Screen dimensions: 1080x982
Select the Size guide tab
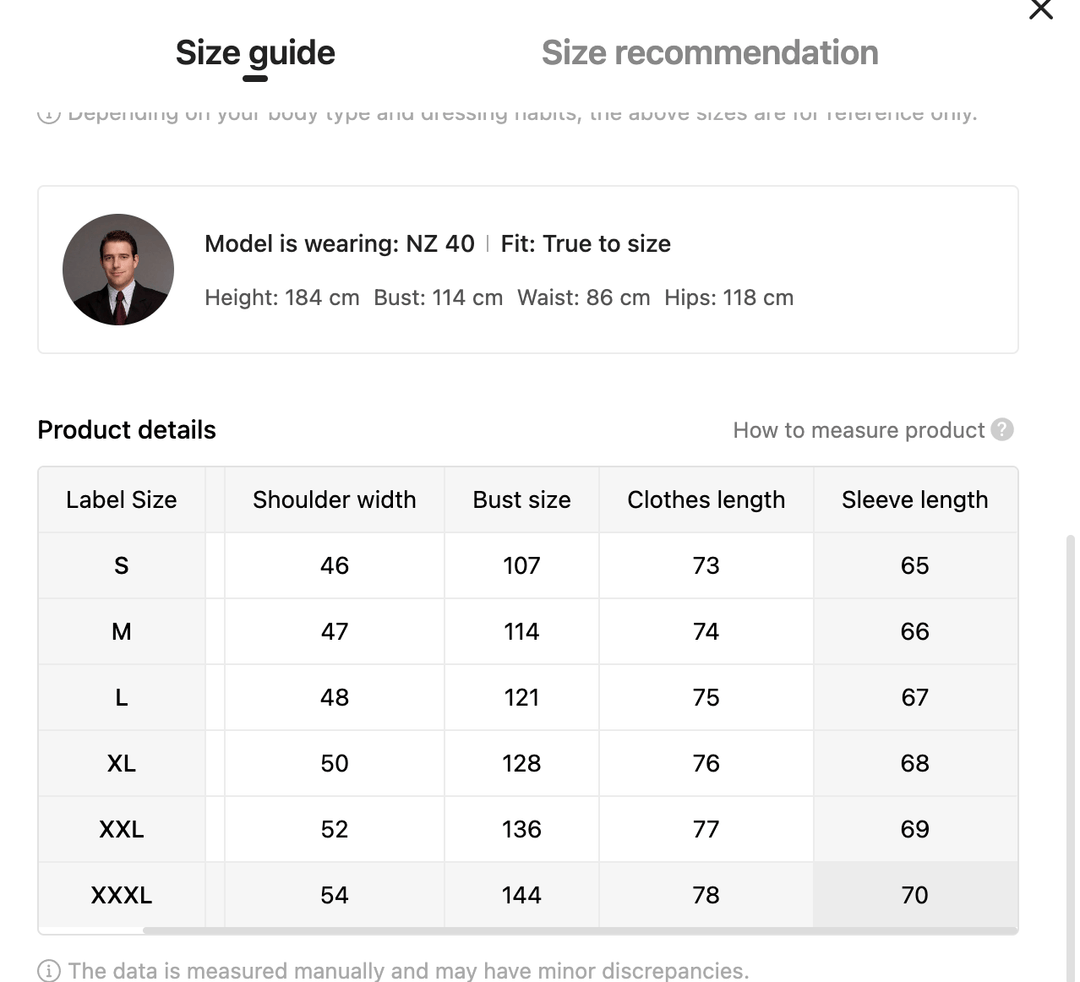255,53
